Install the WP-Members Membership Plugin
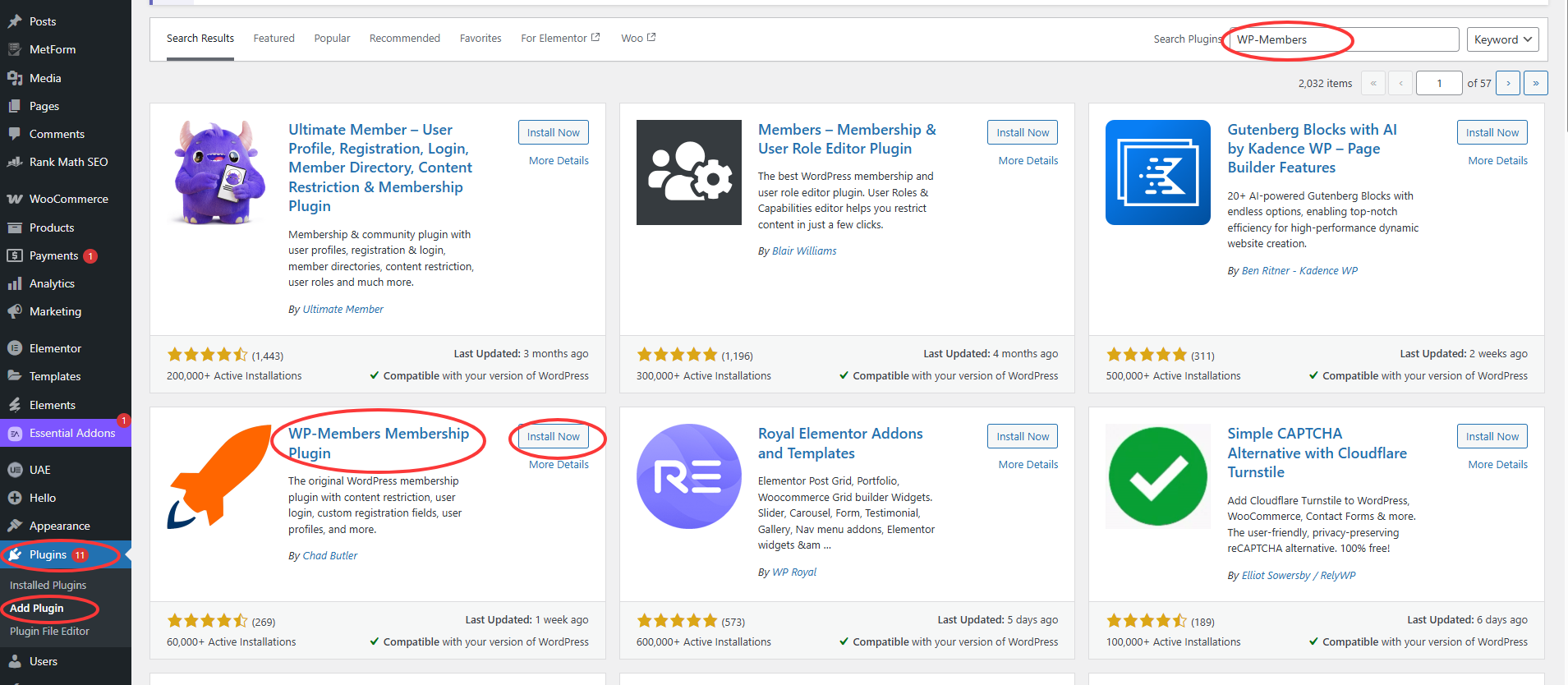Viewport: 1568px width, 685px height. (x=553, y=437)
